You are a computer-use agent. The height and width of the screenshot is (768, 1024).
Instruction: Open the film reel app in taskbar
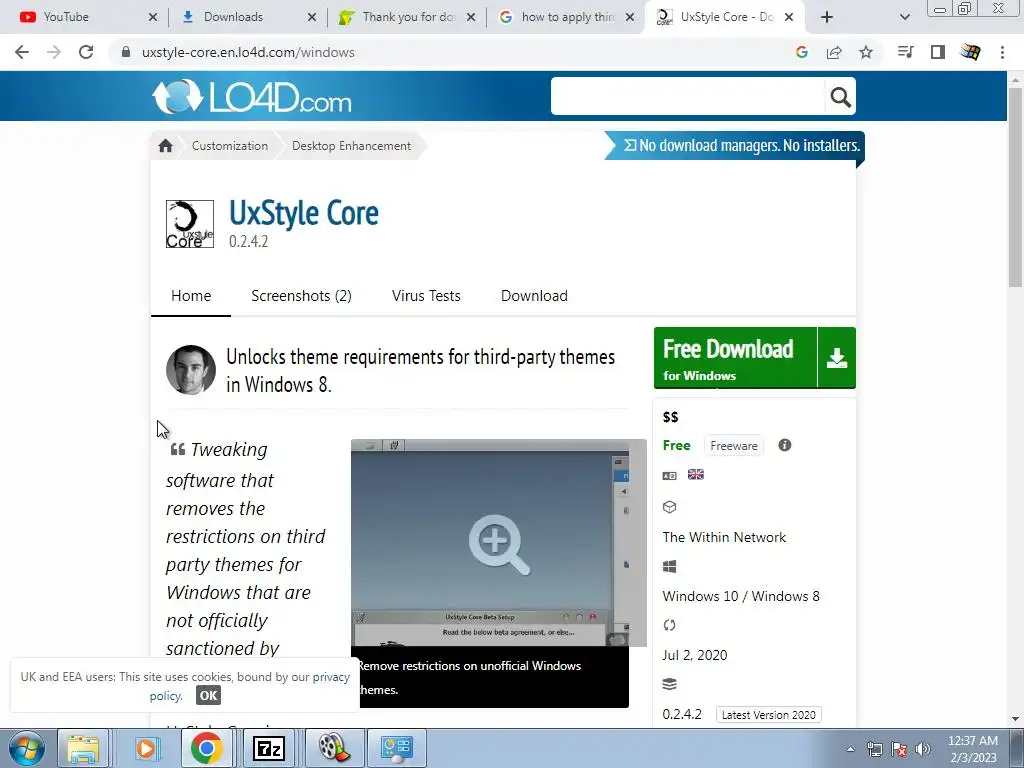tap(332, 748)
